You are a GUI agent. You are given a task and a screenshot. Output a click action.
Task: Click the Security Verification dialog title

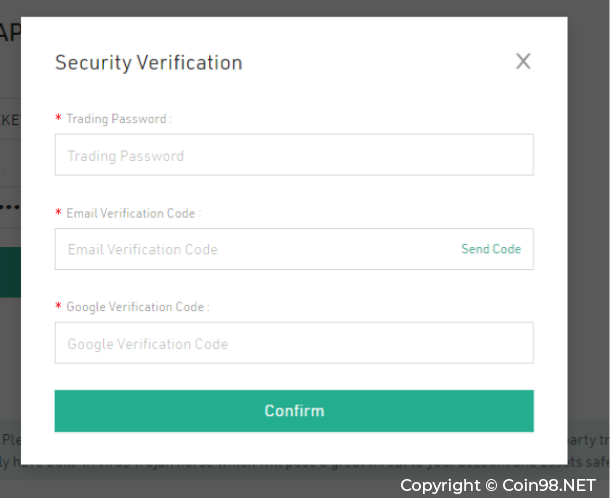coord(149,63)
